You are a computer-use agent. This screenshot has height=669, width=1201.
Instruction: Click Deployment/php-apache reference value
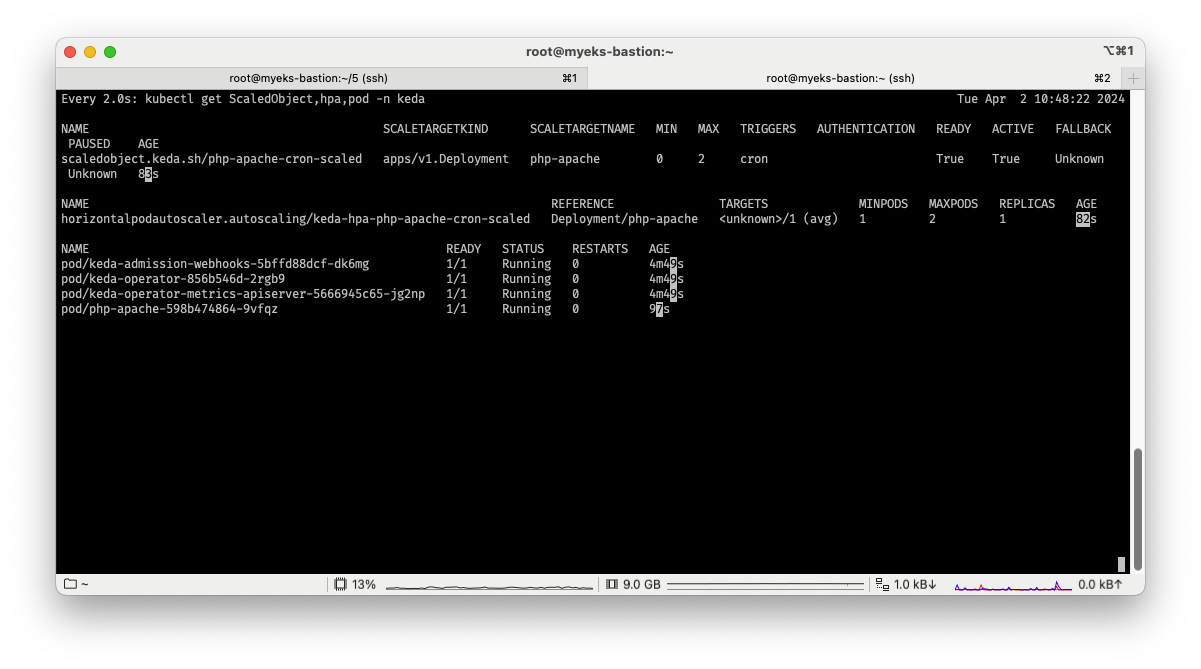pos(625,219)
